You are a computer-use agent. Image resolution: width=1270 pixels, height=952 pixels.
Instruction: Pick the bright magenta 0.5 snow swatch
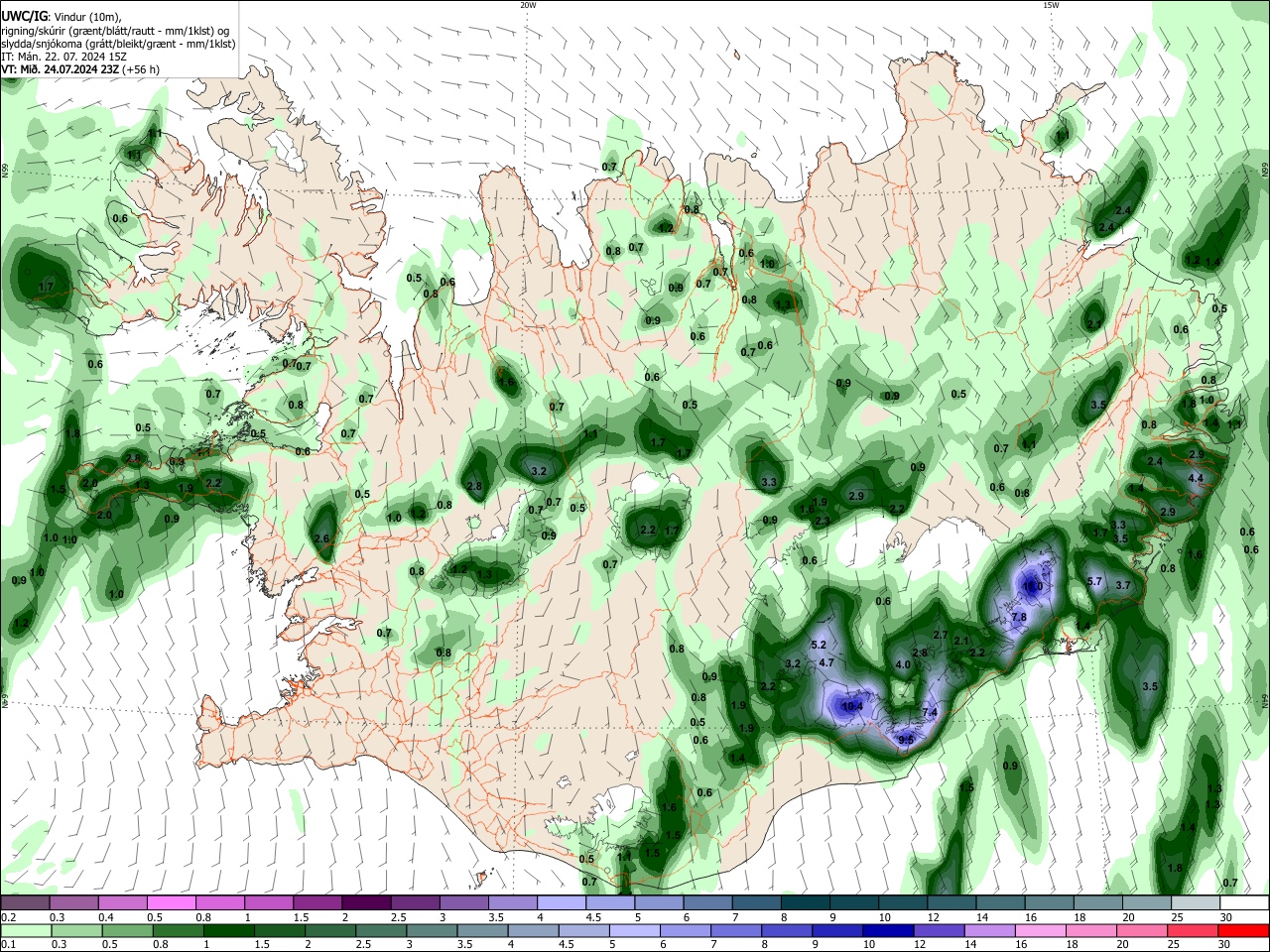[171, 903]
